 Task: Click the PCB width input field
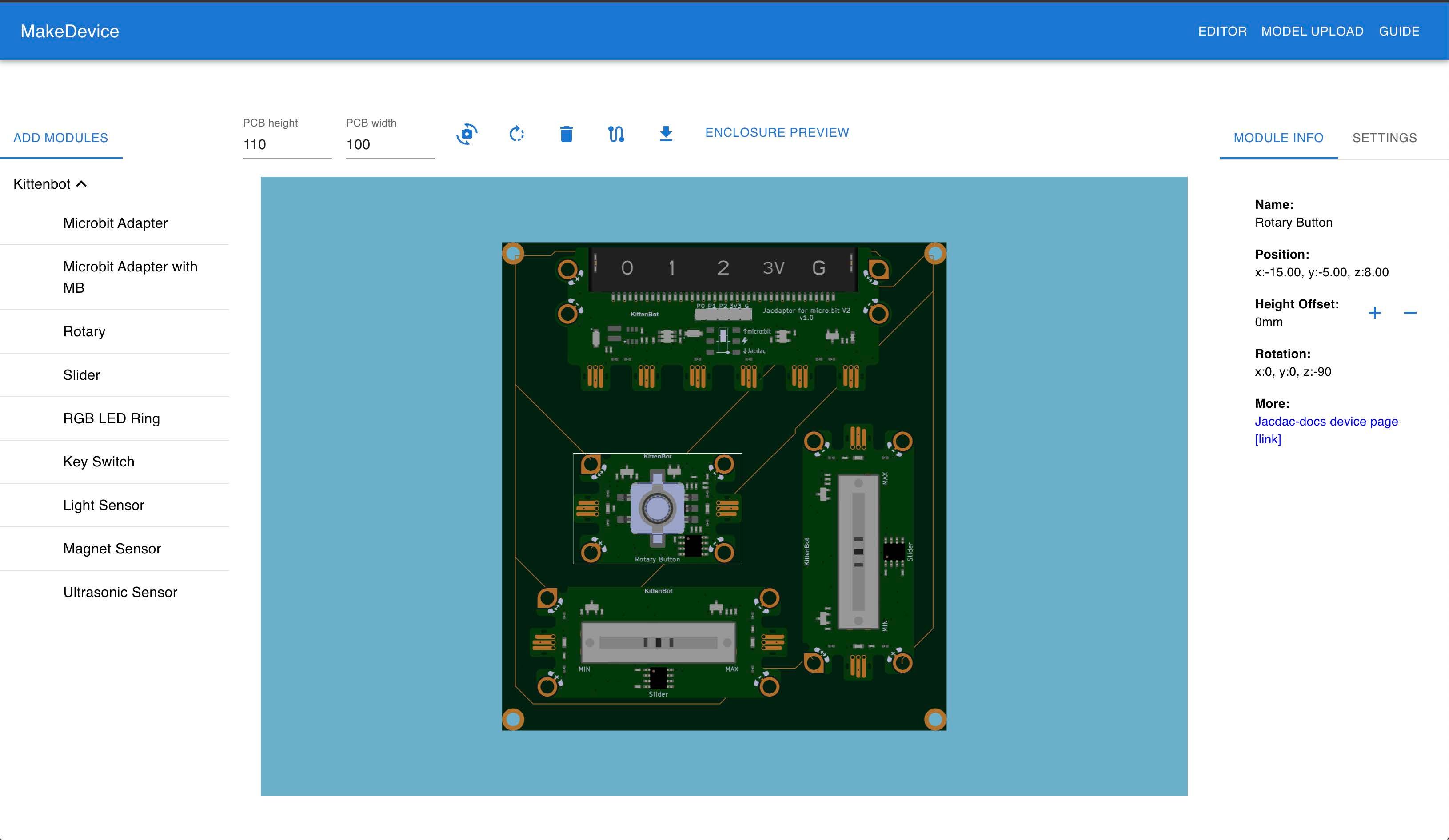coord(389,145)
